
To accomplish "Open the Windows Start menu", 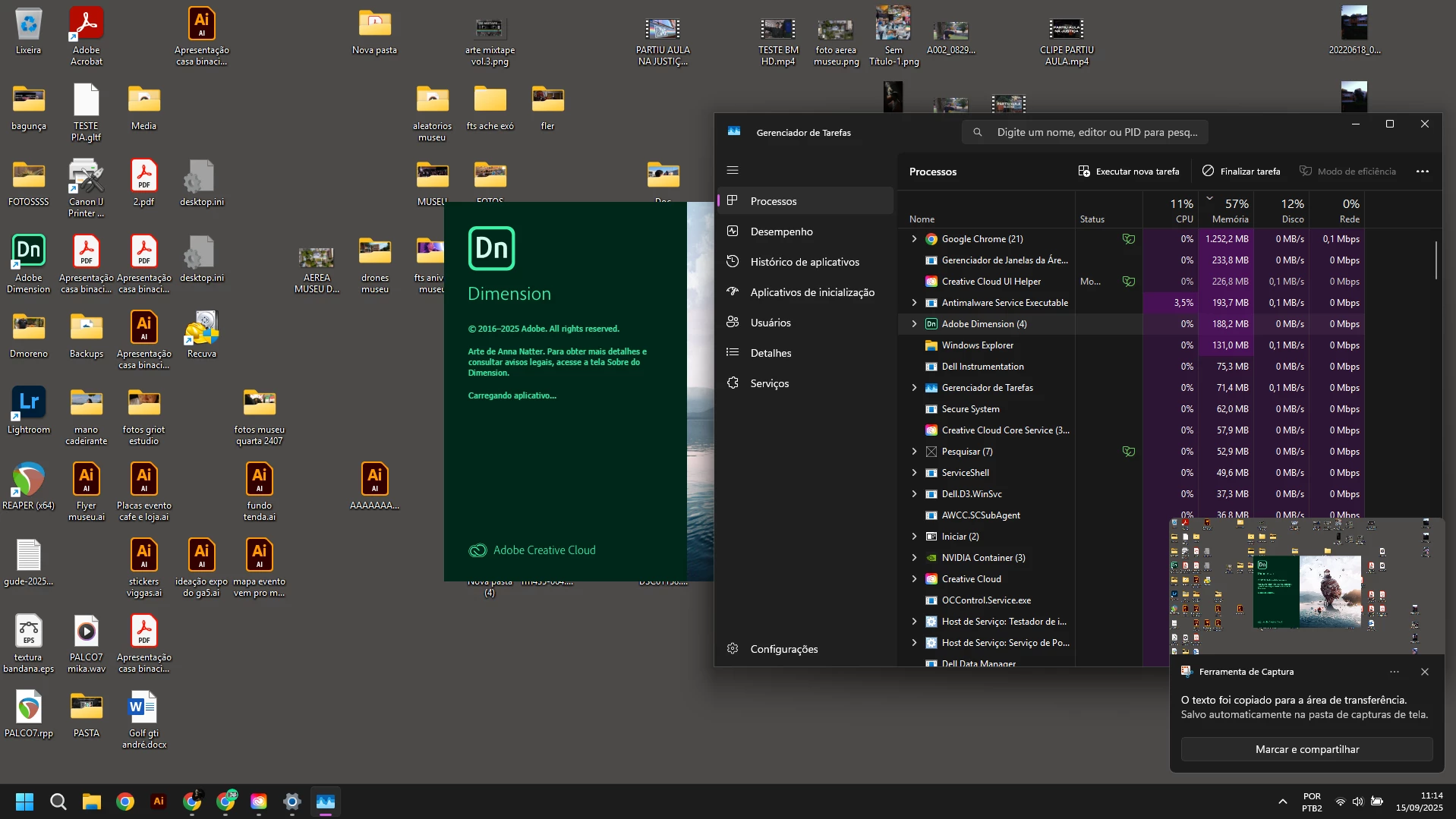I will click(x=25, y=802).
